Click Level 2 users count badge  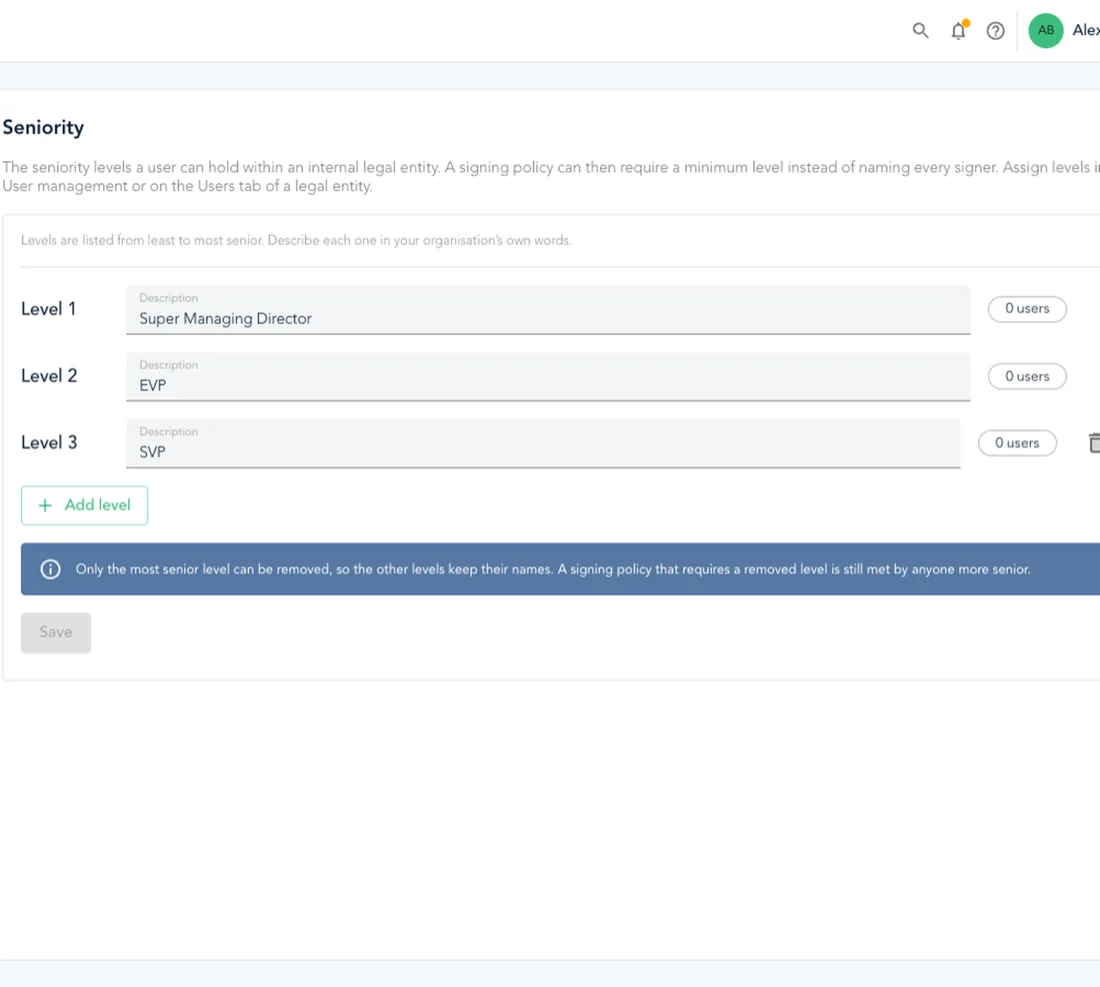(1027, 376)
